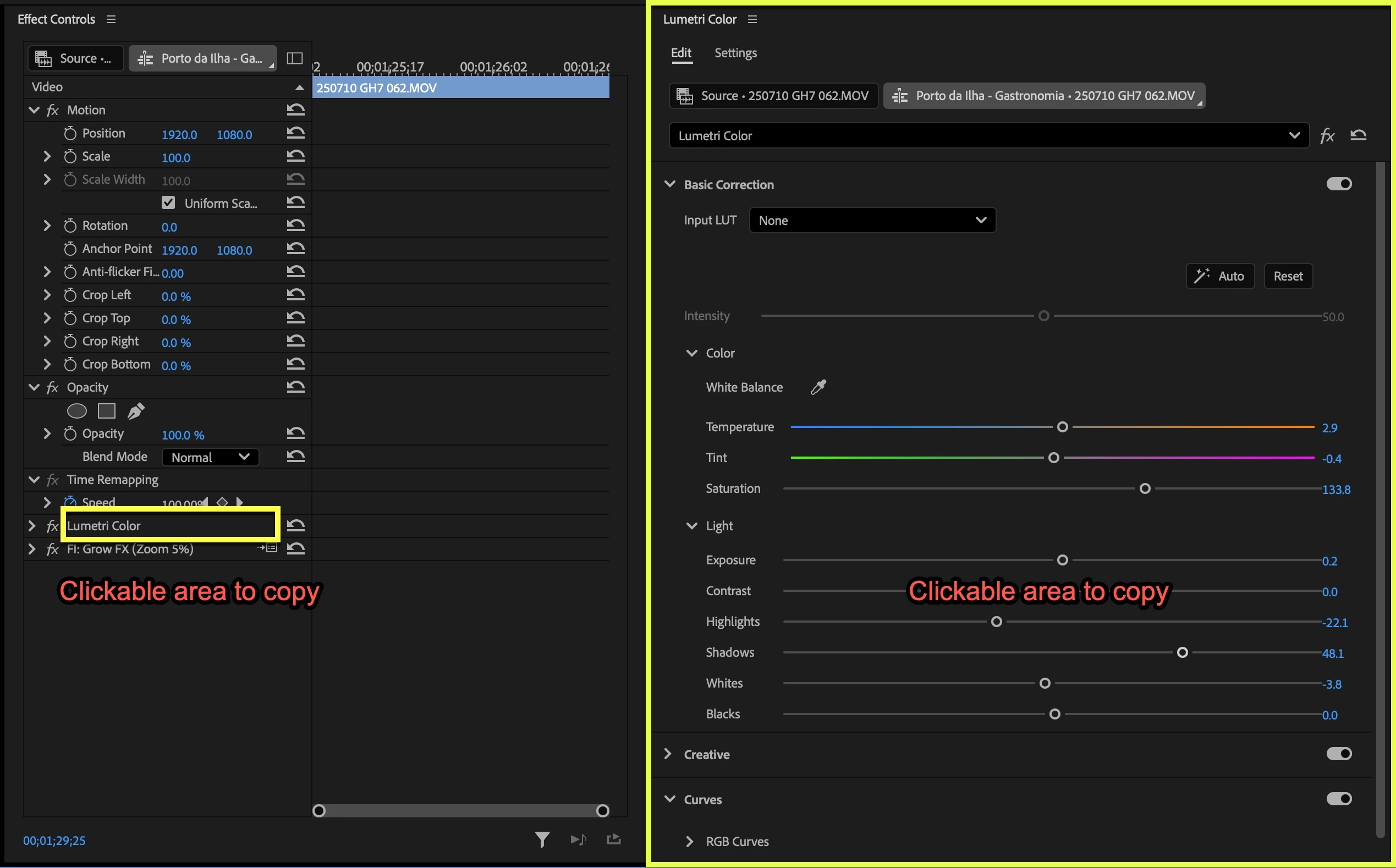
Task: Expand the RGB Curves section
Action: [x=689, y=842]
